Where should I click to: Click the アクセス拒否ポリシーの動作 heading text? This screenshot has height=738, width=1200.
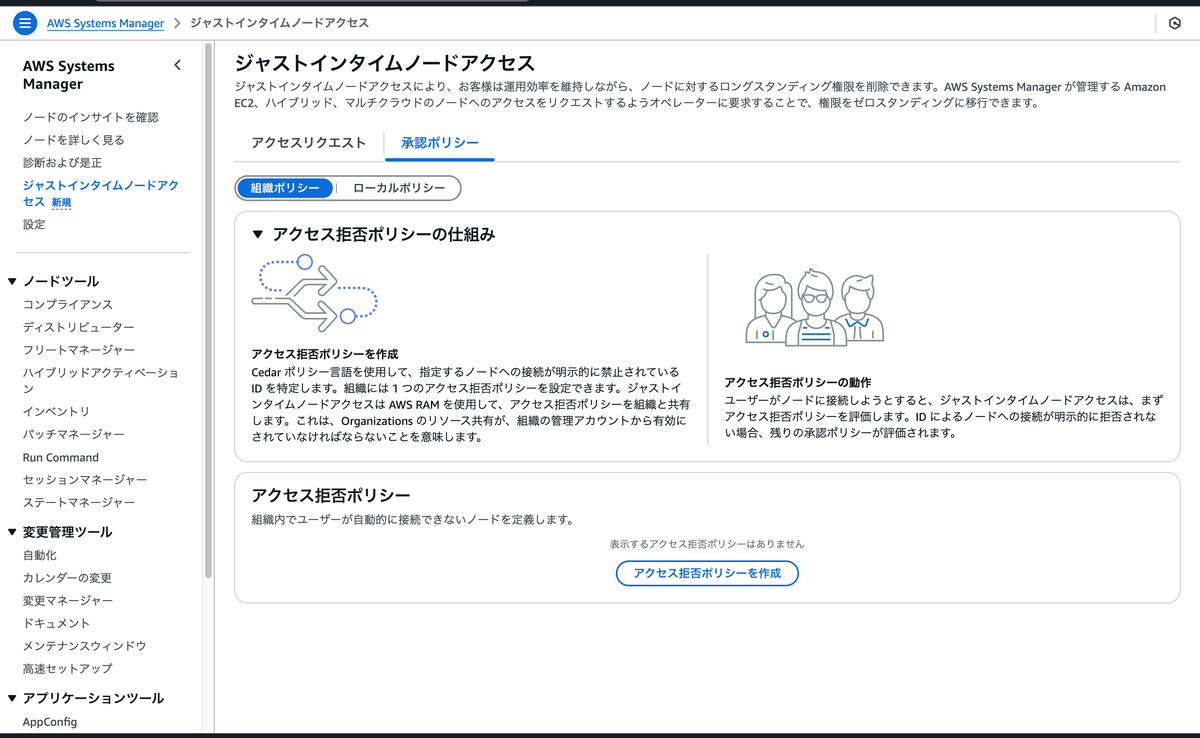[798, 382]
